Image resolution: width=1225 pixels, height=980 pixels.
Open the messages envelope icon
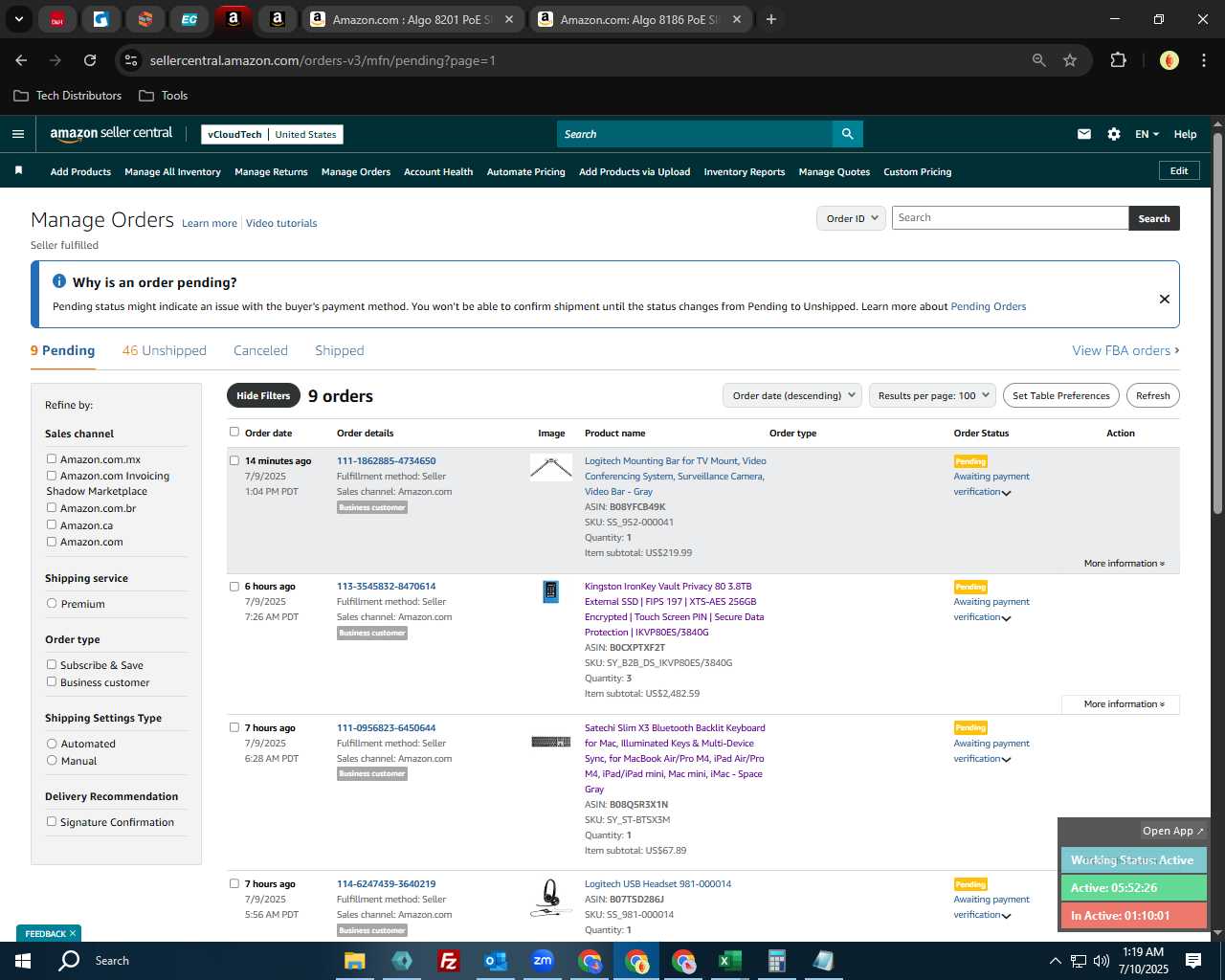click(x=1084, y=134)
